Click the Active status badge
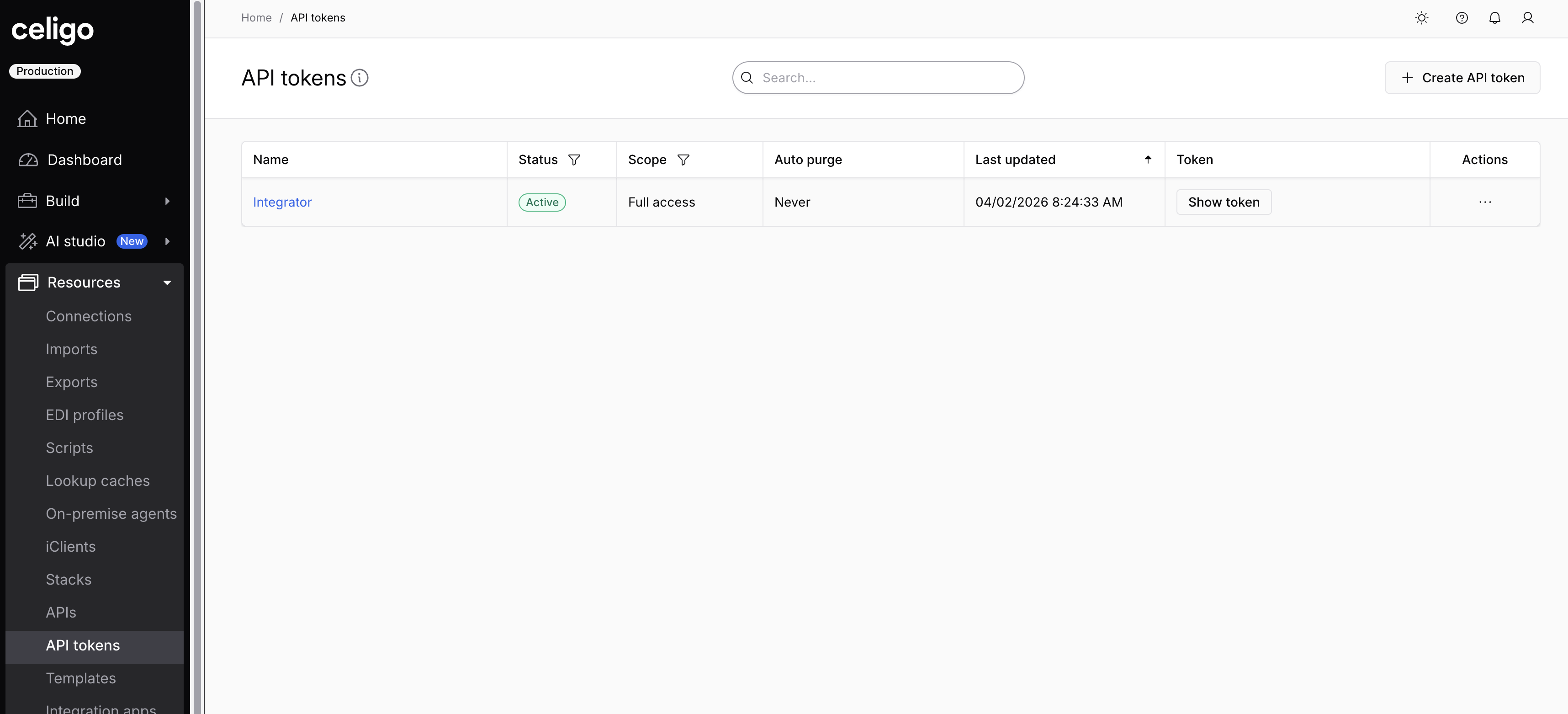 [x=542, y=202]
